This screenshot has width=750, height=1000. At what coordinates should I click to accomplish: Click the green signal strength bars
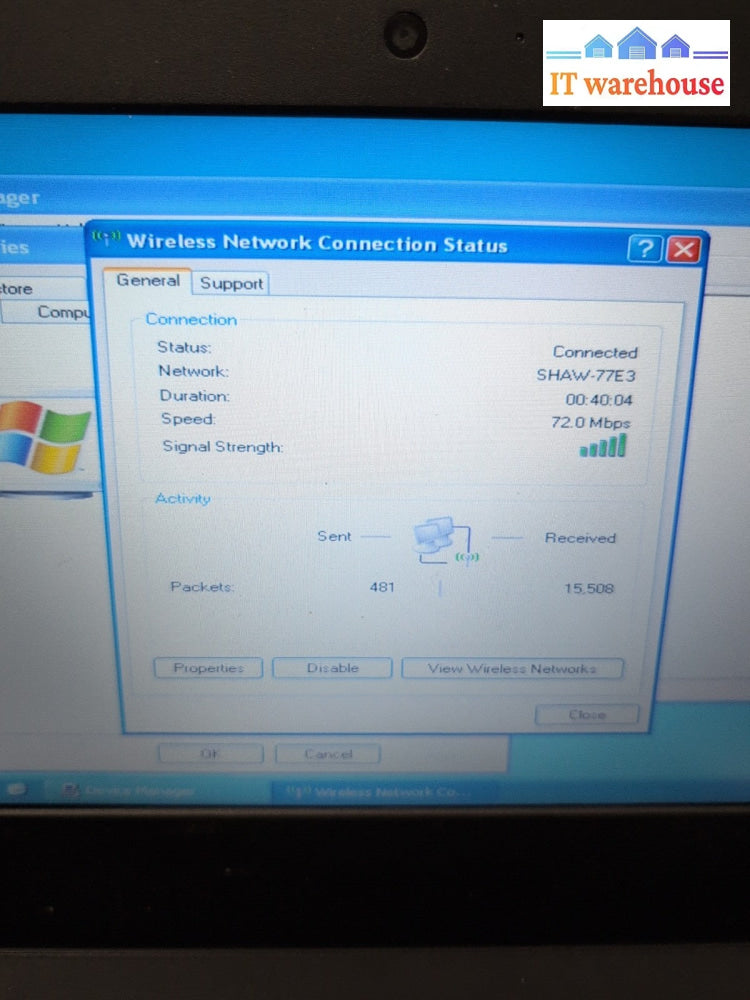(603, 446)
